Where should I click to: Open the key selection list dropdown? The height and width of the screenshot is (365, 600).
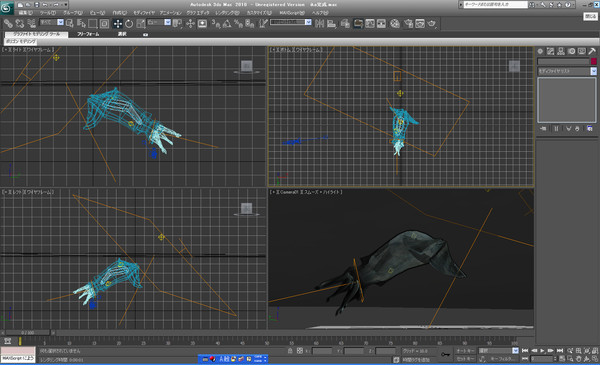click(498, 350)
